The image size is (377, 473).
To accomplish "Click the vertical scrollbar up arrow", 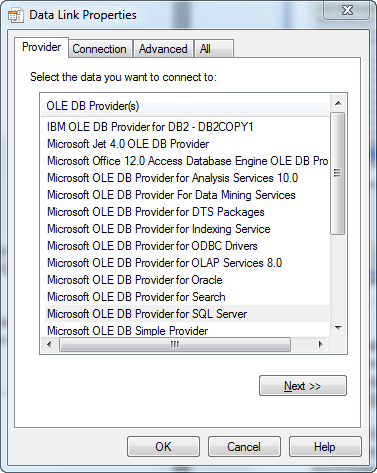I will click(x=338, y=103).
